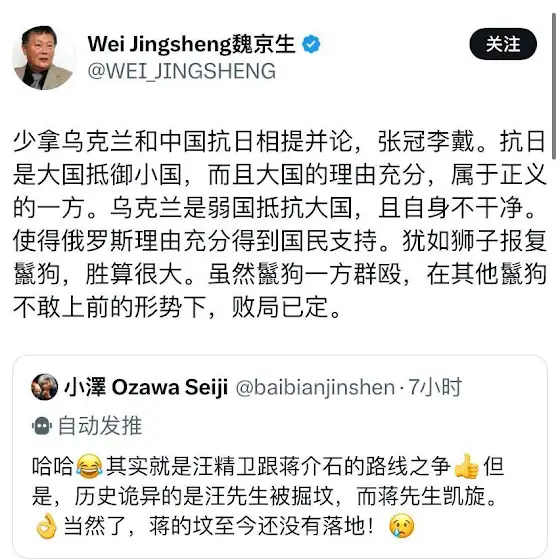Click the thumbs-up emoji
This screenshot has height=560, width=560.
466,465
